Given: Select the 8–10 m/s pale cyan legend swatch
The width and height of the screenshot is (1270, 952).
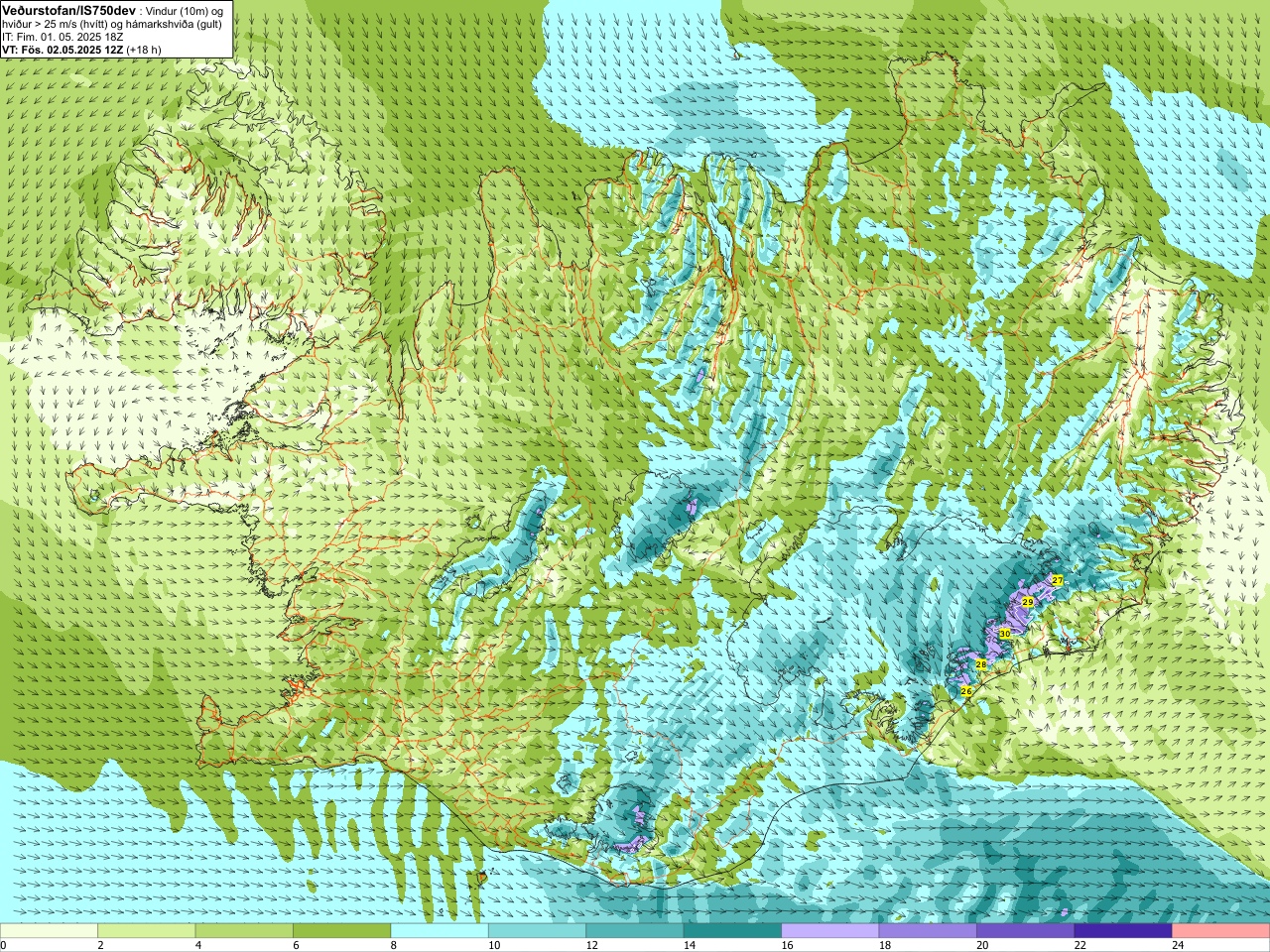Looking at the screenshot, I should (x=440, y=931).
